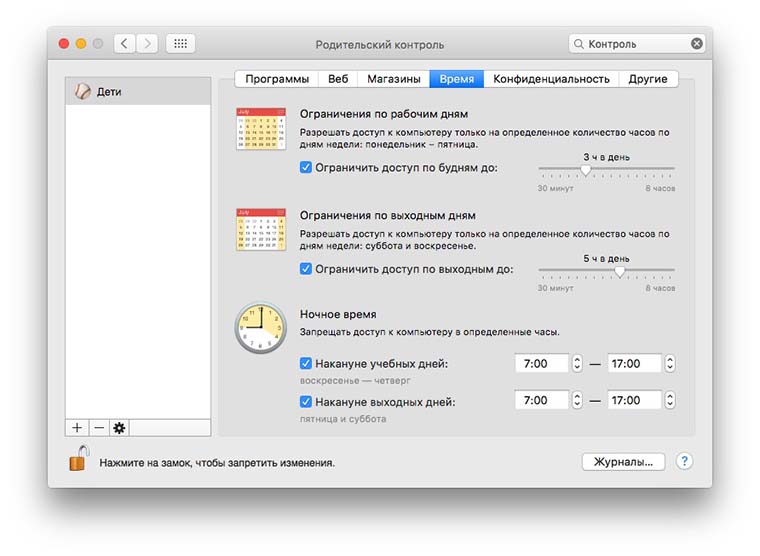Screen dimensions: 760x556
Task: Open the gear actions menu
Action: (x=119, y=428)
